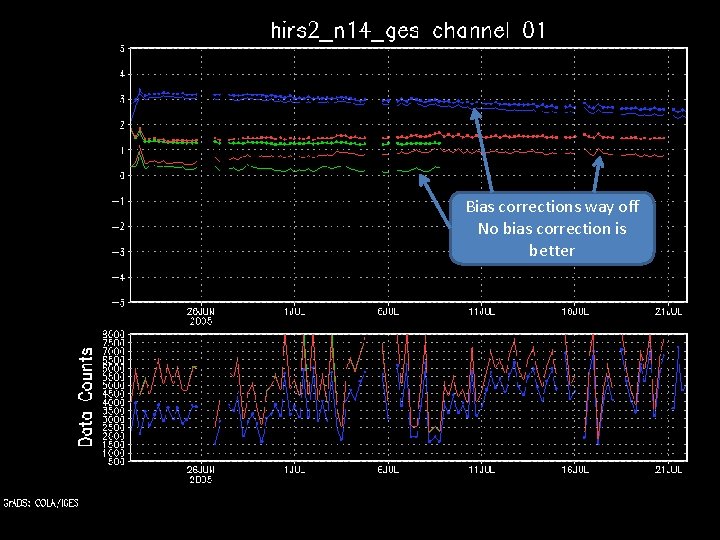Click "16JUL" date under Data Counts chart
The height and width of the screenshot is (540, 720).
click(575, 470)
